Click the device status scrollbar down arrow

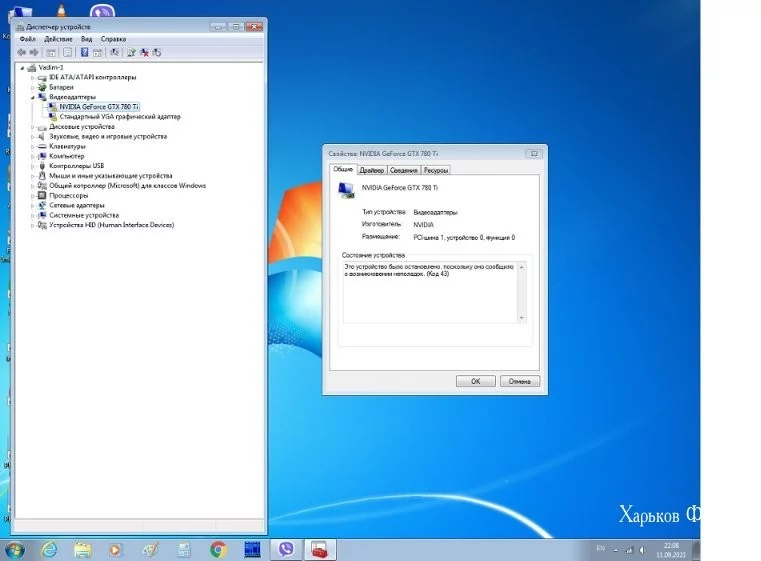[521, 318]
